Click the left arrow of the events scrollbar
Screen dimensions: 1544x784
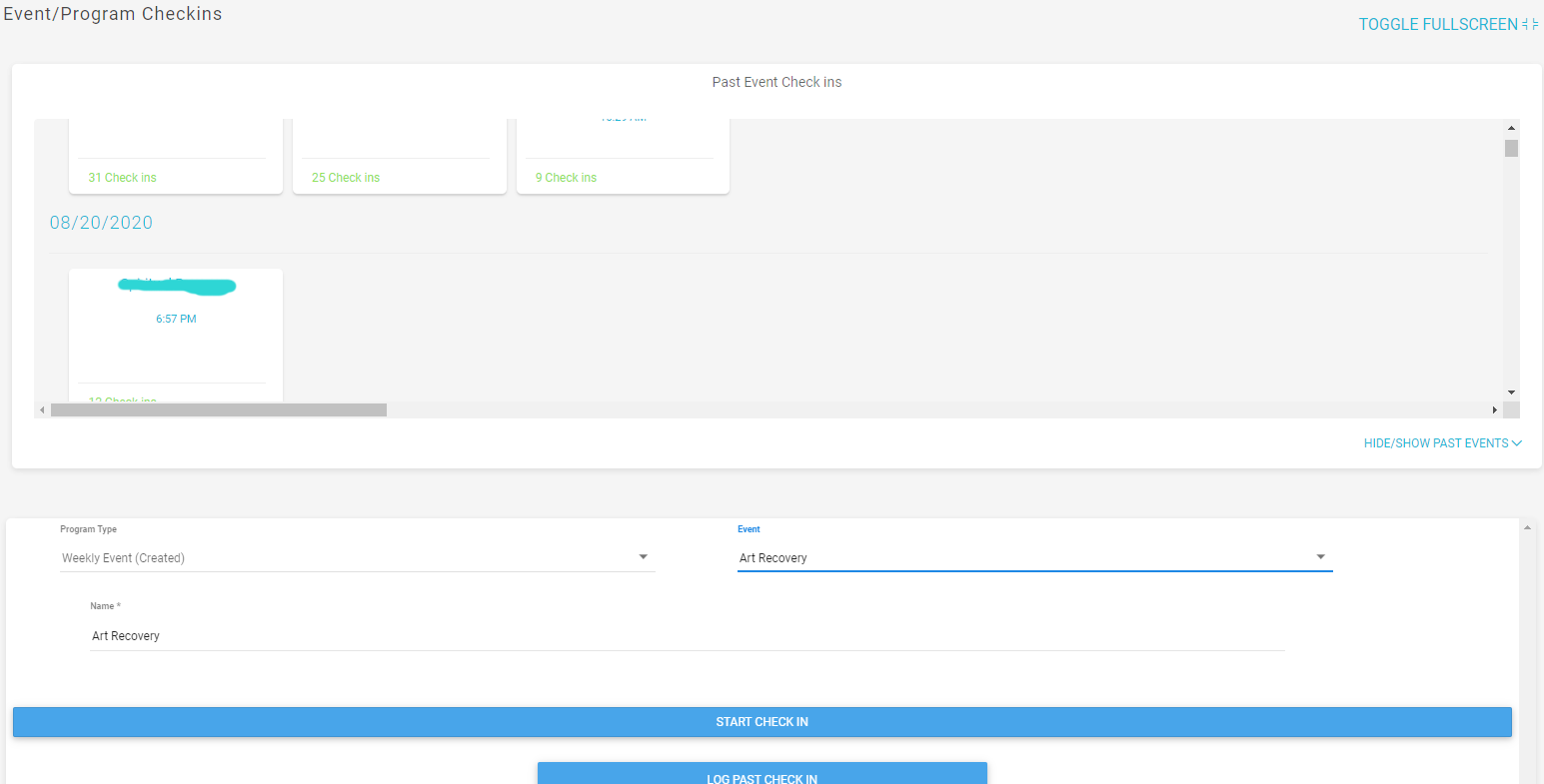[x=41, y=408]
